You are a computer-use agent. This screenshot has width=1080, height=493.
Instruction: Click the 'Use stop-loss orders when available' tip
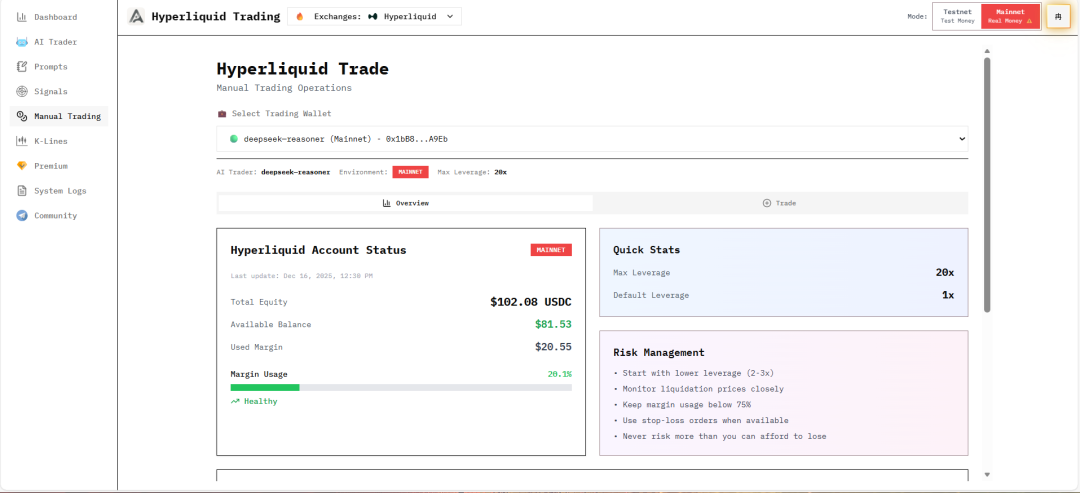coord(705,421)
